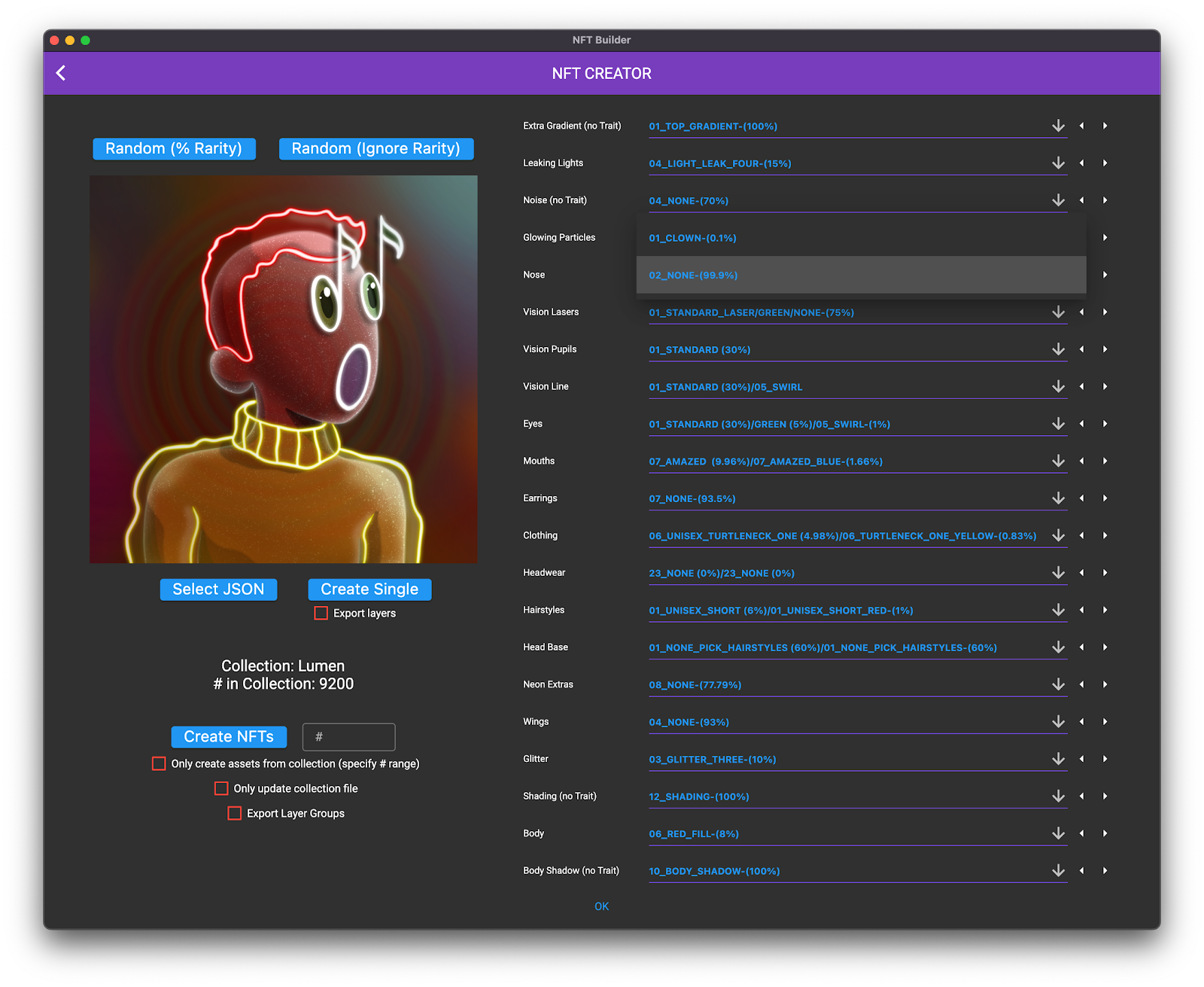Focus the # number input field
This screenshot has width=1204, height=987.
[x=348, y=737]
